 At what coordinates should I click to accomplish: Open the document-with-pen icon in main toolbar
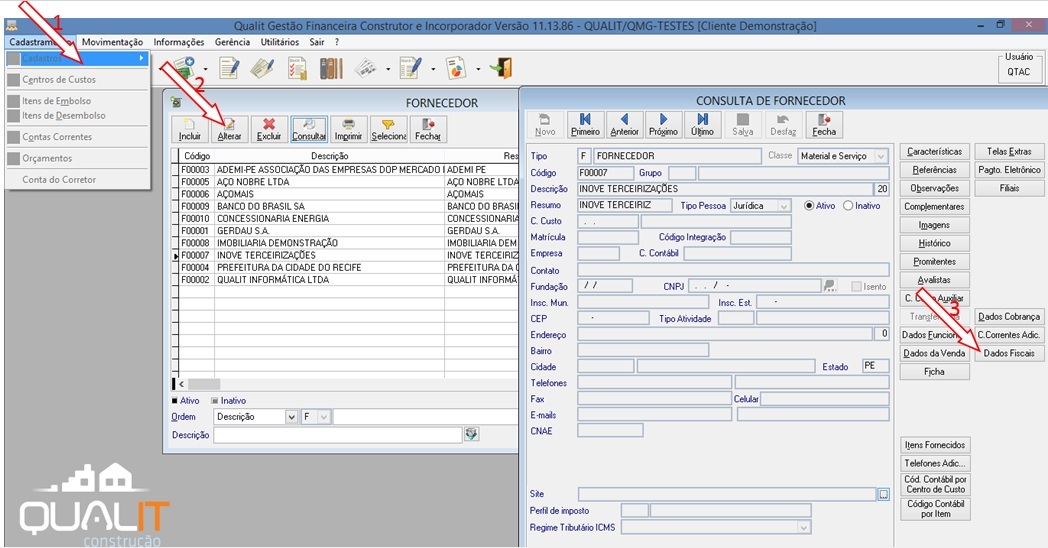pos(229,68)
